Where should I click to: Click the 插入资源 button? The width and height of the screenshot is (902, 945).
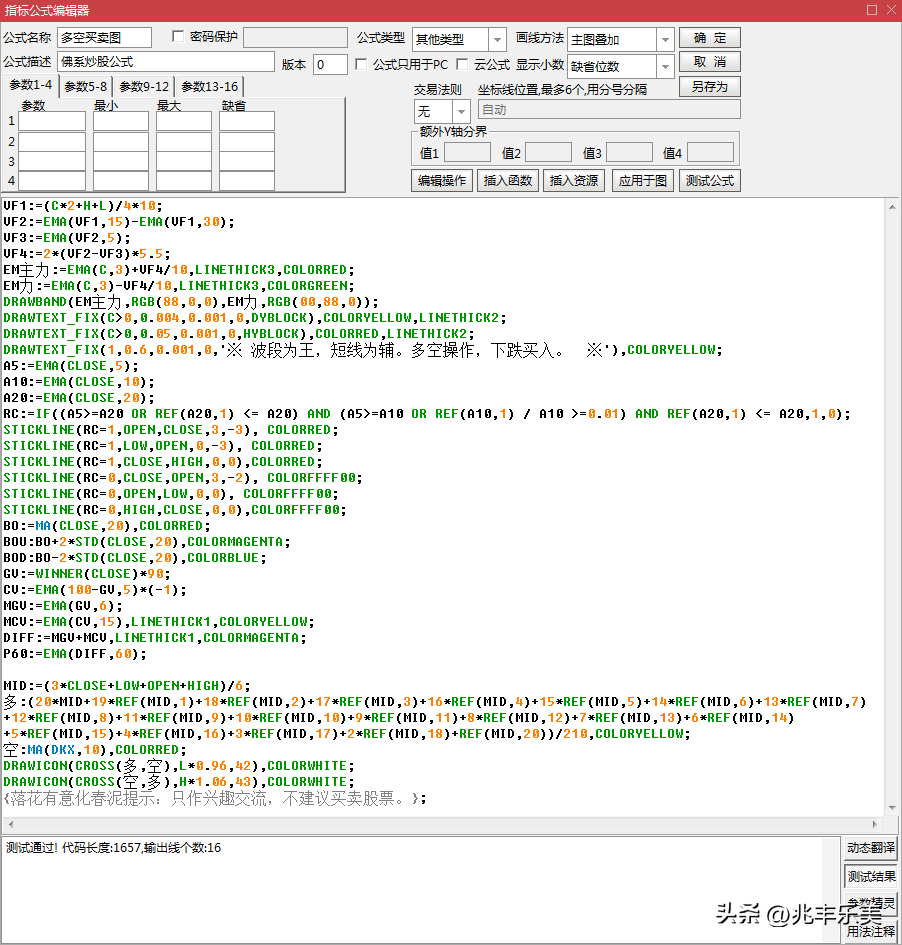point(574,180)
